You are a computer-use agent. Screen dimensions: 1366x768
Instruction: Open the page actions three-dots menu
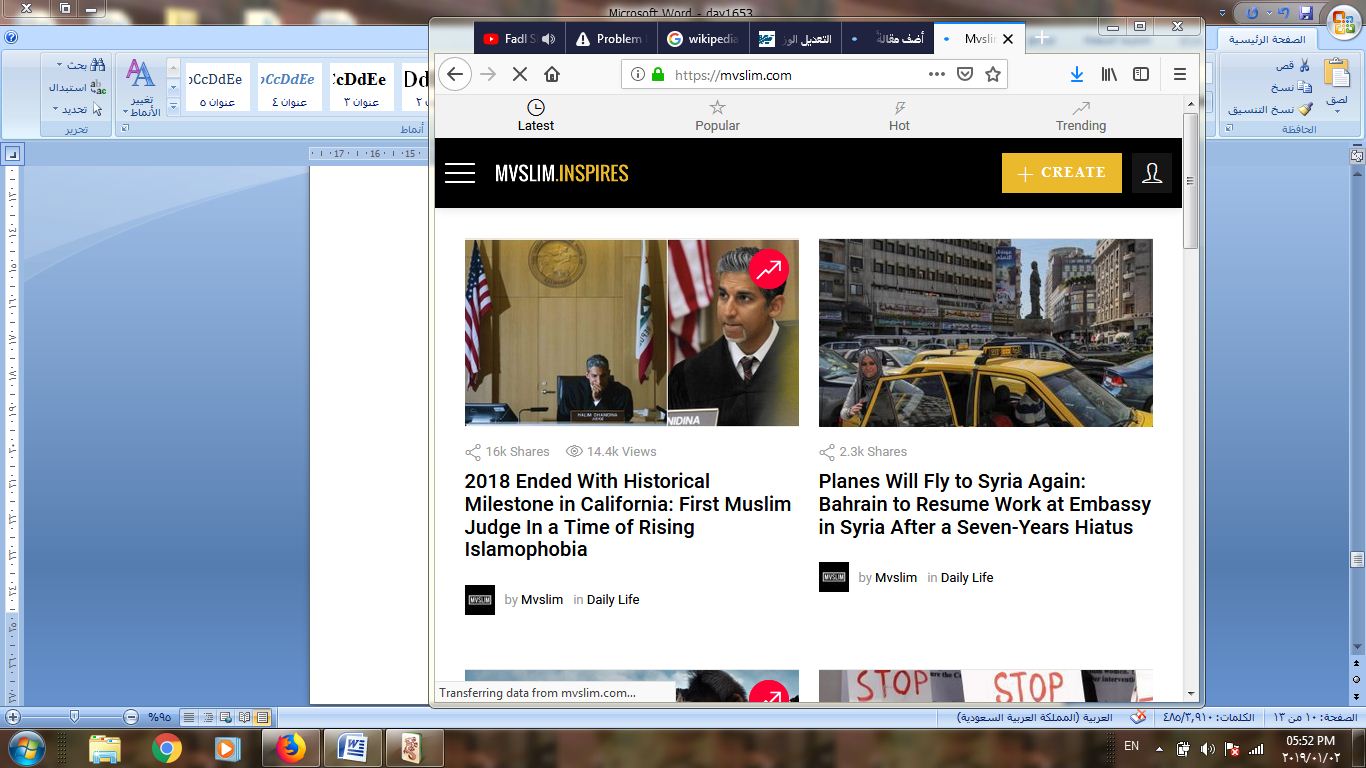[937, 75]
